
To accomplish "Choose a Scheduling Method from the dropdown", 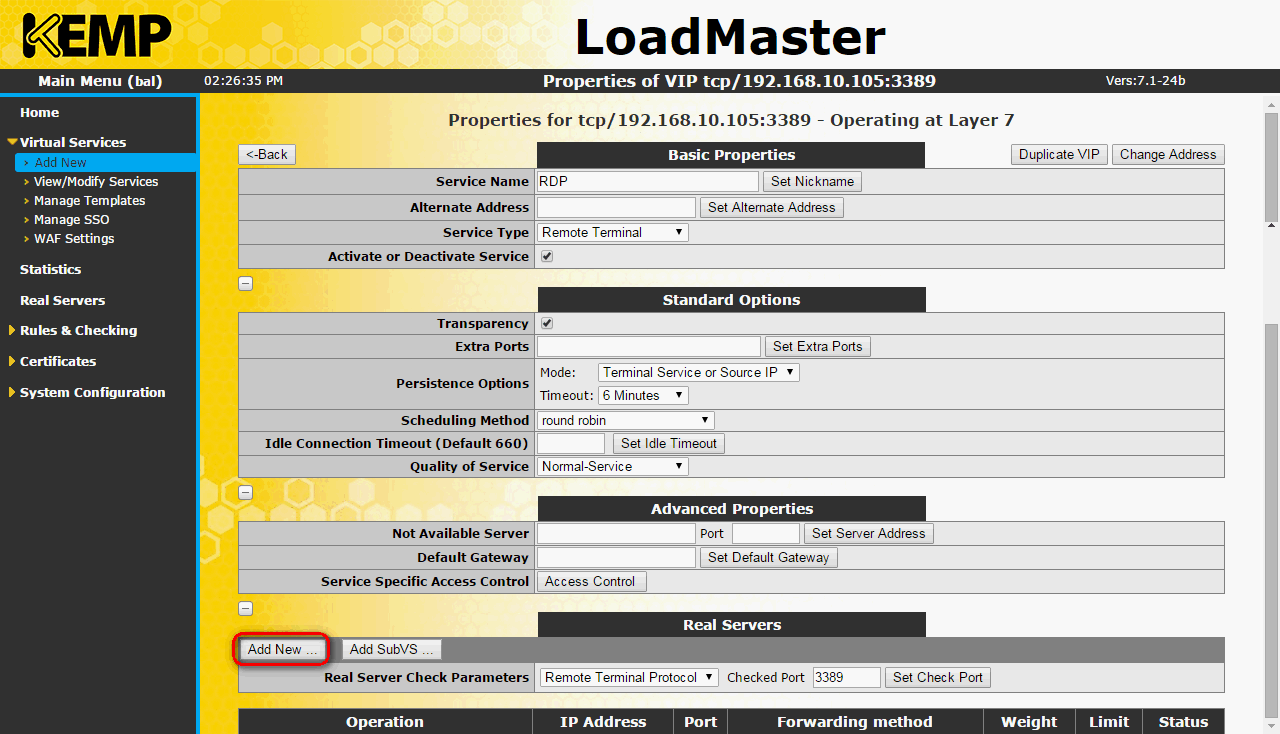I will [625, 421].
